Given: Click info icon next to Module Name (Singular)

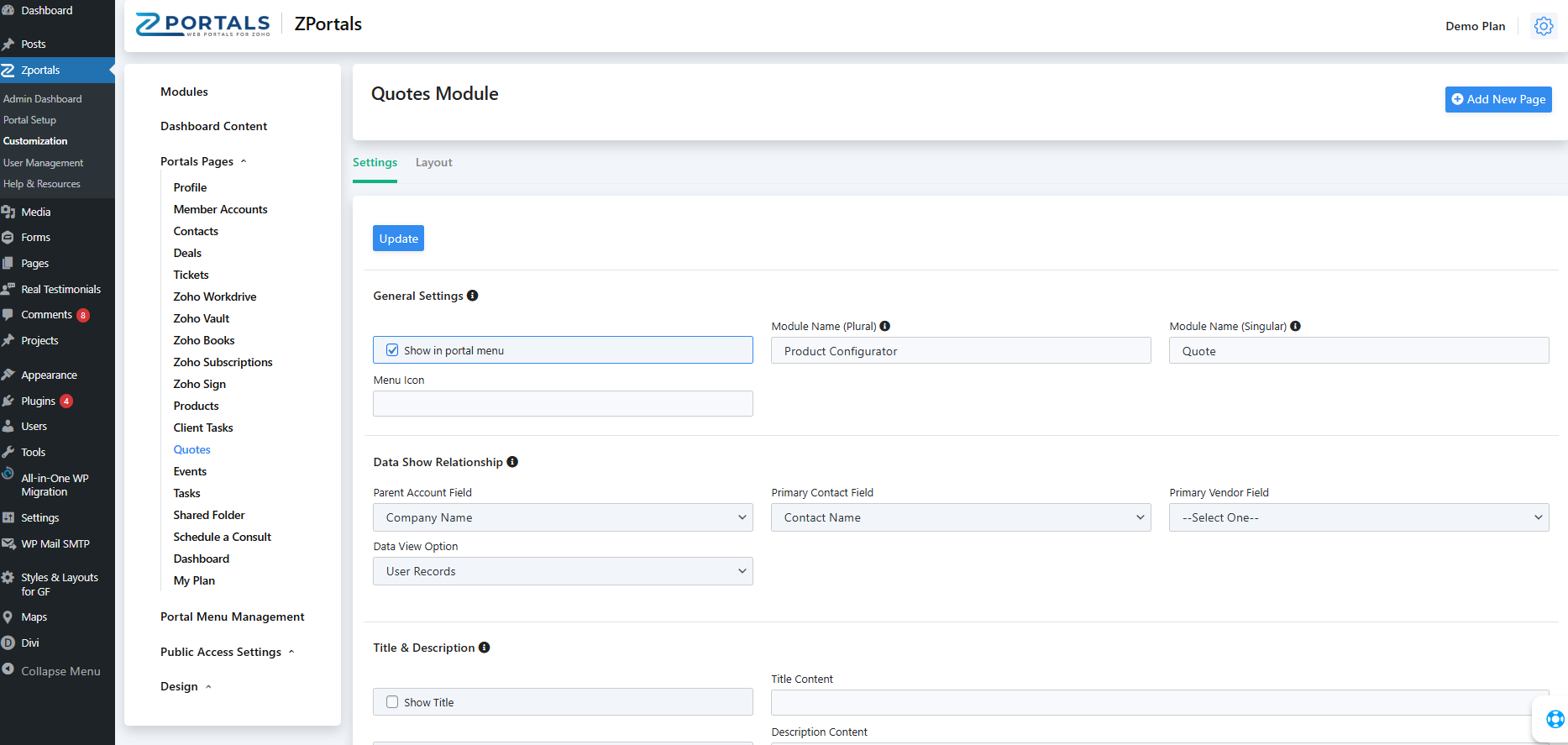Looking at the screenshot, I should [1296, 326].
